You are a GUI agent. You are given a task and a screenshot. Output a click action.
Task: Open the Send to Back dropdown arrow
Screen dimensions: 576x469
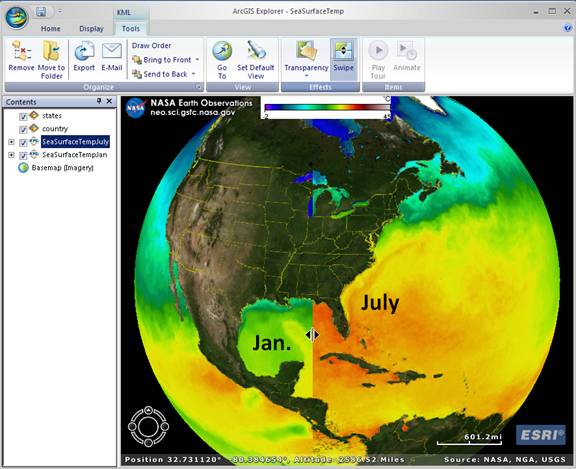point(194,74)
